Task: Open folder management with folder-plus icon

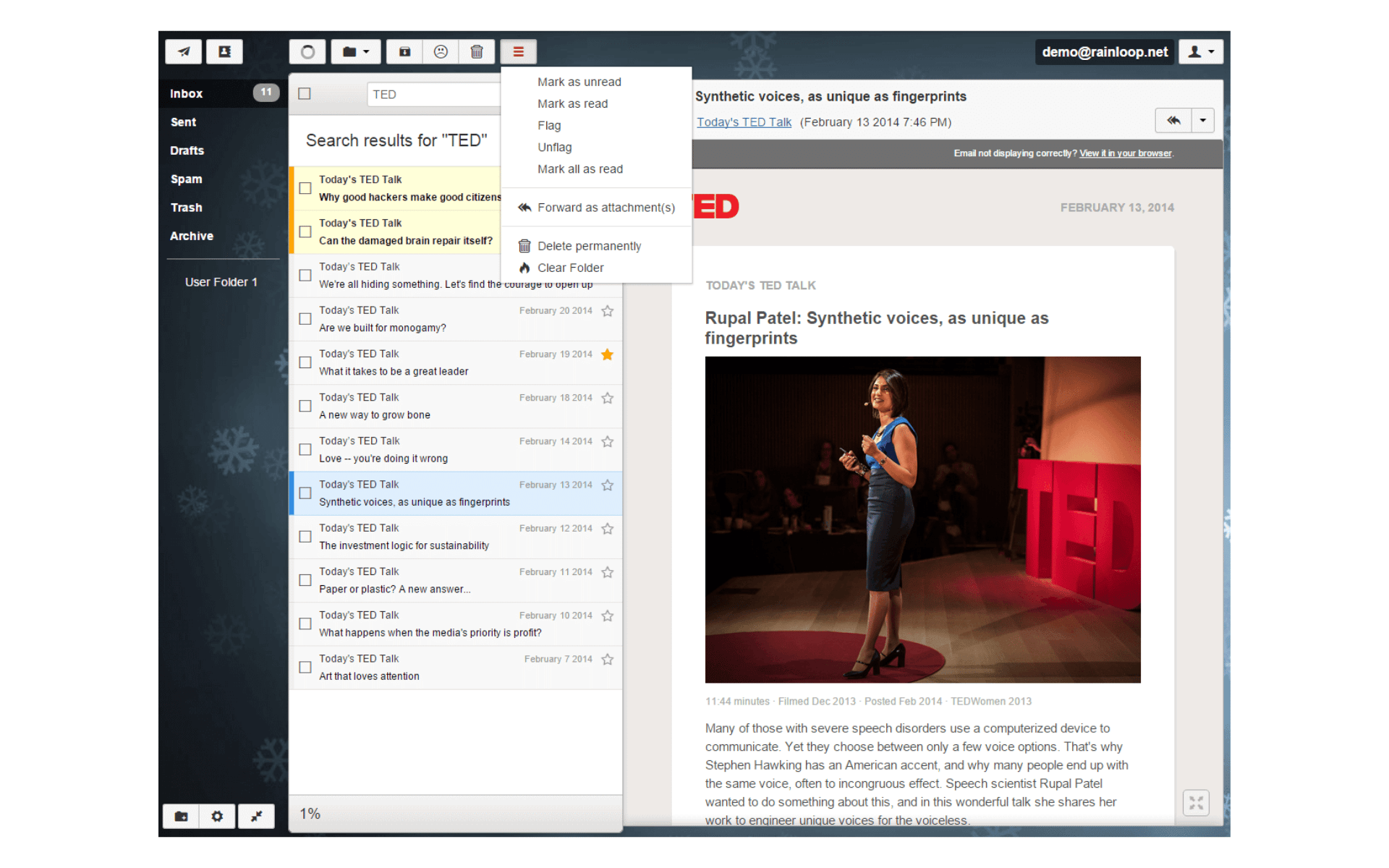Action: pos(181,816)
